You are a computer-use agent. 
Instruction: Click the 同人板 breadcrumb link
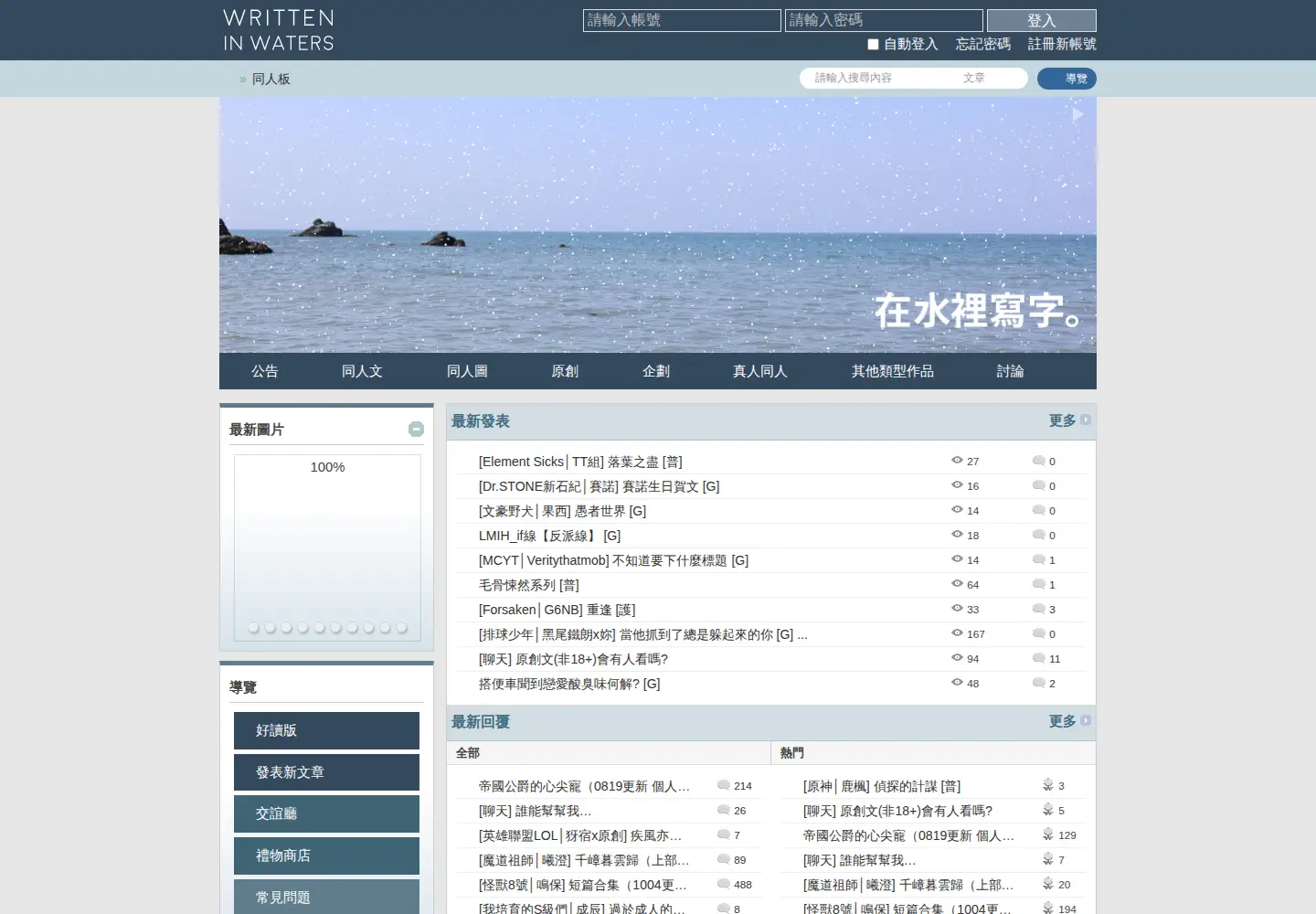[x=271, y=80]
